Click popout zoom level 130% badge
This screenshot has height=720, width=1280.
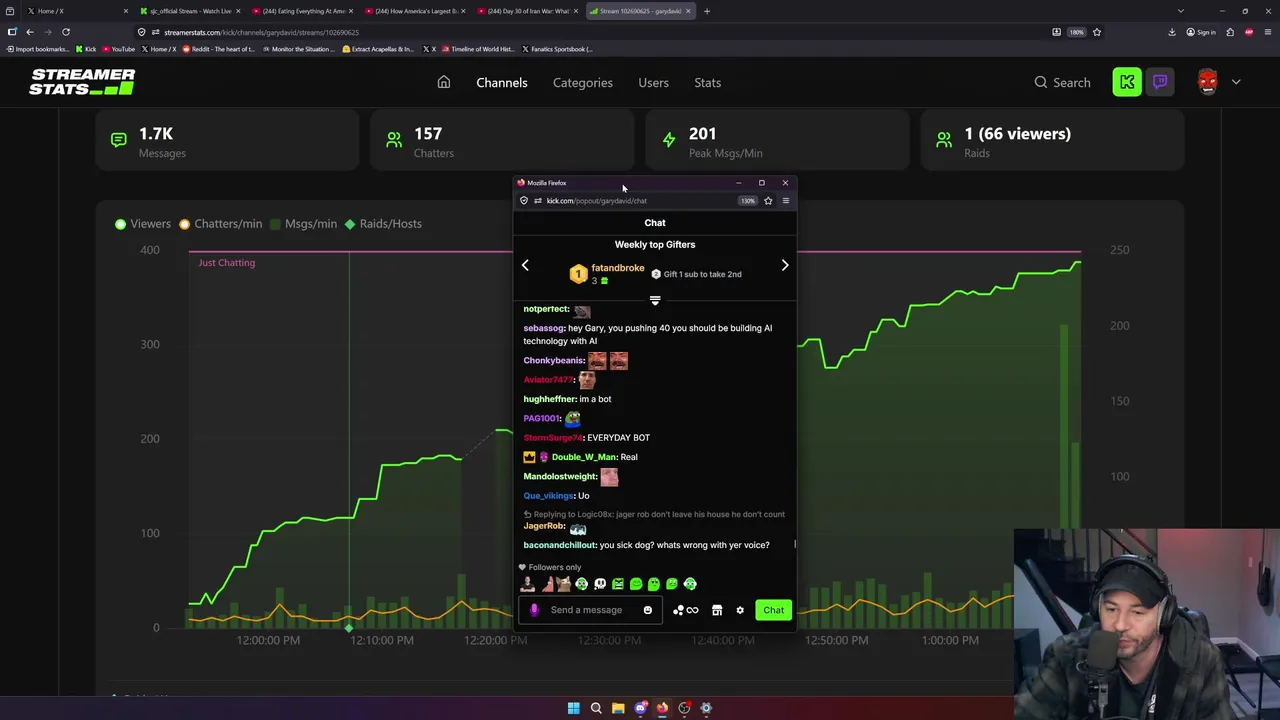[x=748, y=201]
